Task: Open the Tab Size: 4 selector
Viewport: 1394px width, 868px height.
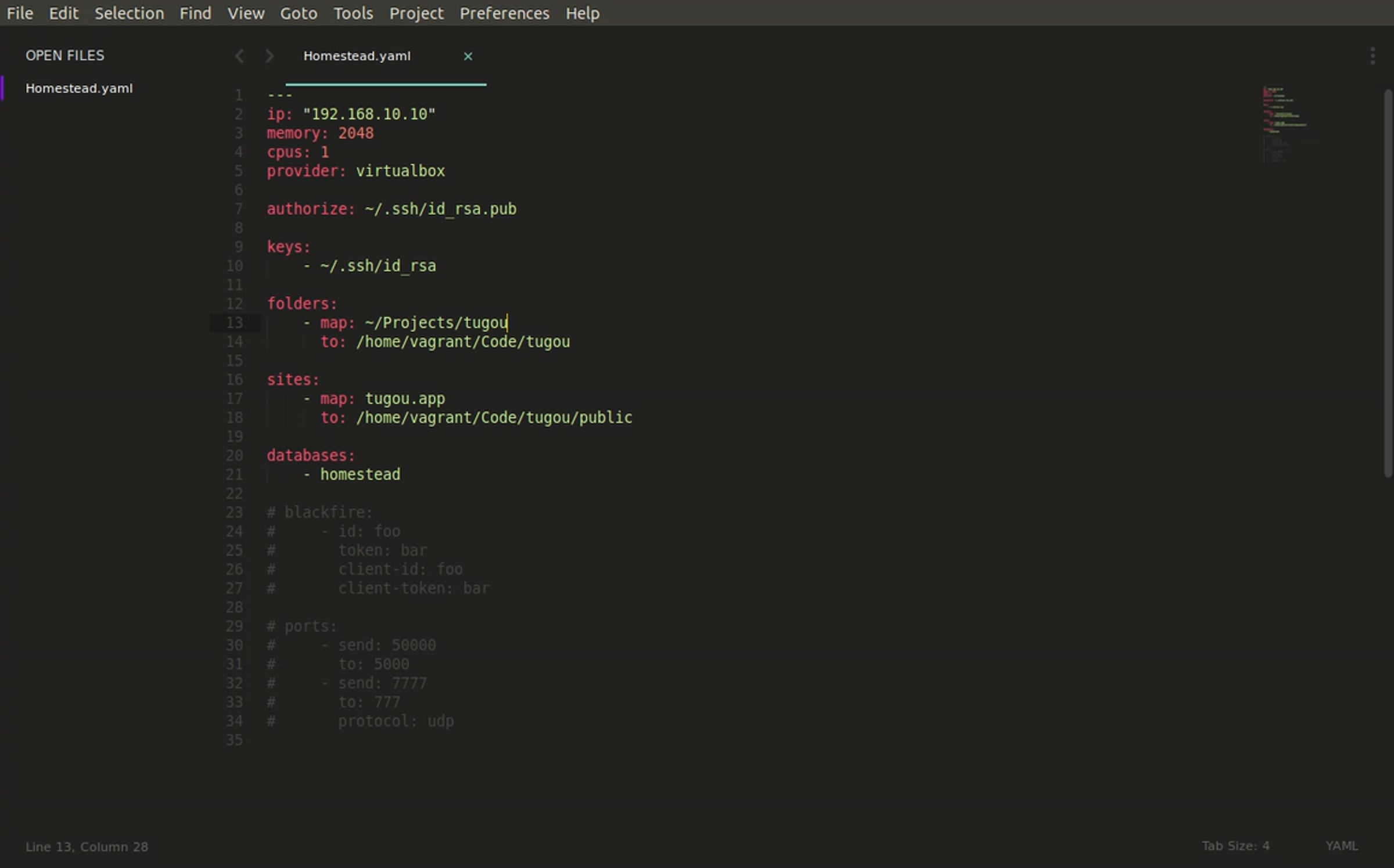Action: [1235, 846]
